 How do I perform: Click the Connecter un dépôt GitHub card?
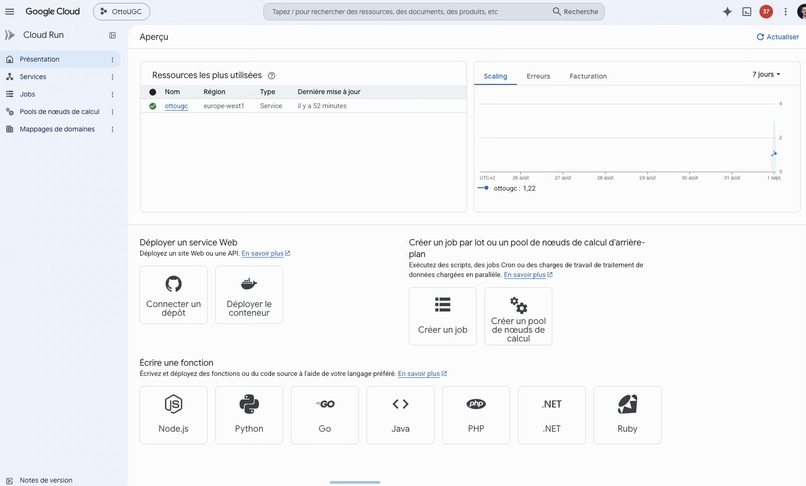[x=173, y=295]
